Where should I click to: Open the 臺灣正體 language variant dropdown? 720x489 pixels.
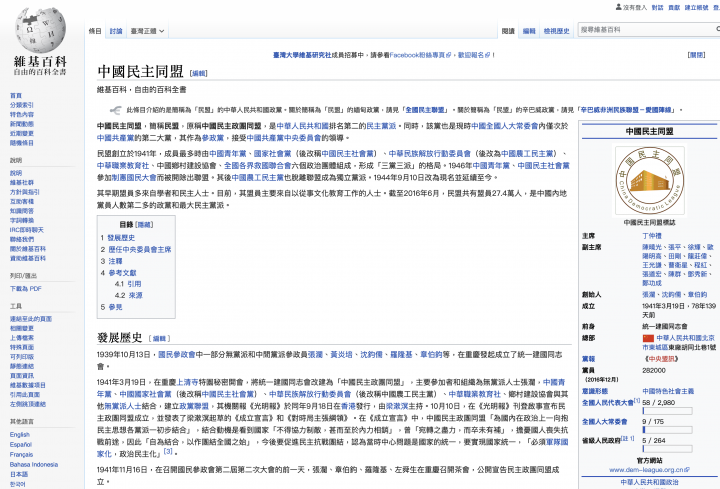(x=147, y=31)
